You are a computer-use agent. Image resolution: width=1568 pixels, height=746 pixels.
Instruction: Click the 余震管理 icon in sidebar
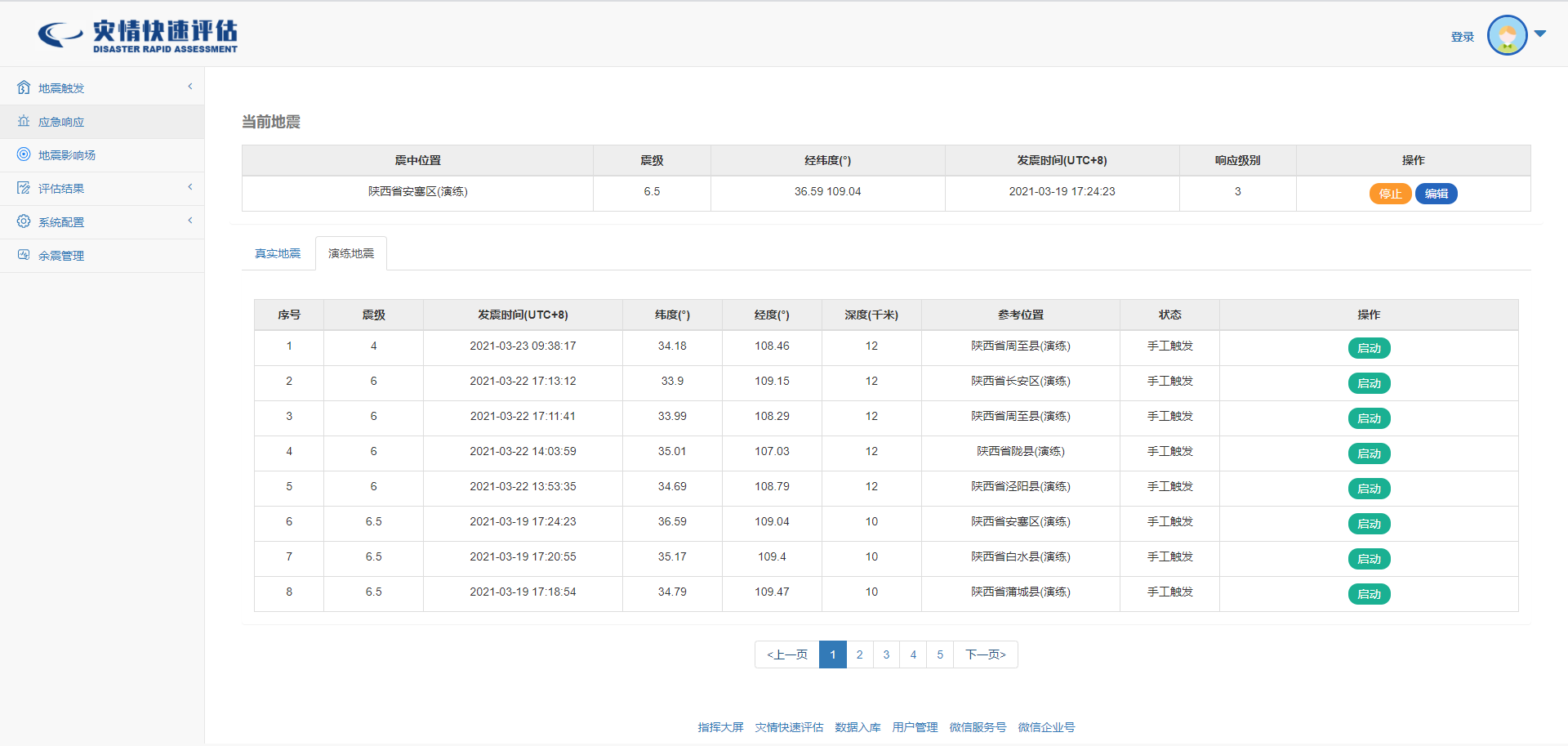click(x=24, y=255)
